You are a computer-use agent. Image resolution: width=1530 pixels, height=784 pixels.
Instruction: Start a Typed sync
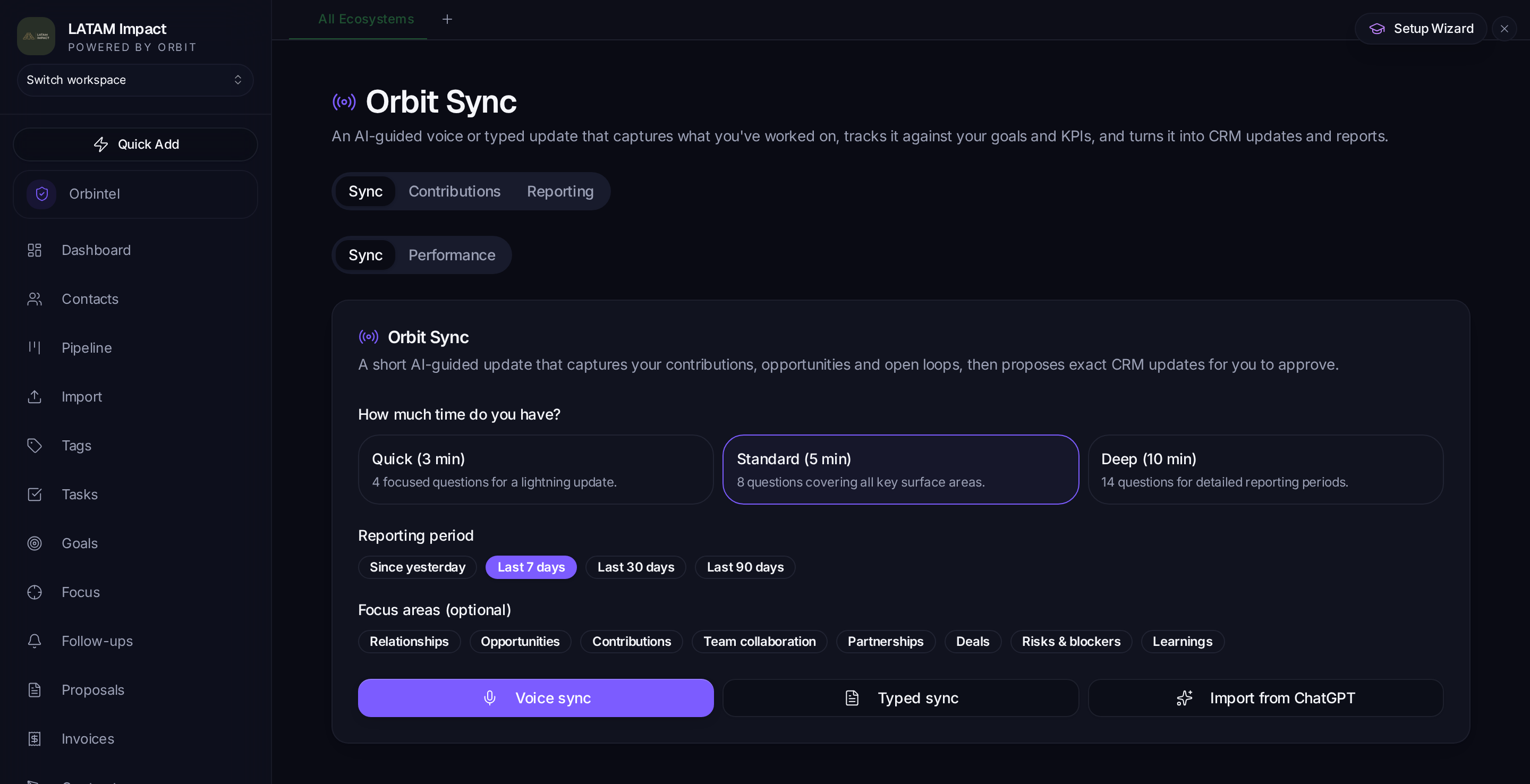[900, 698]
